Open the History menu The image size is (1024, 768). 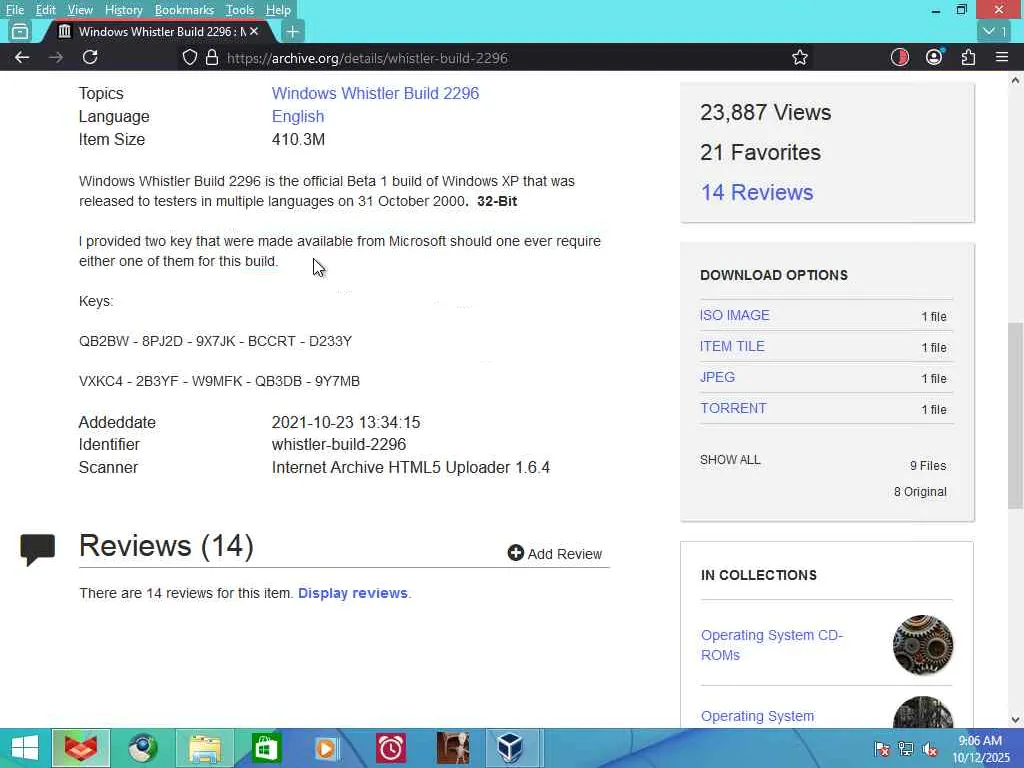[x=123, y=10]
